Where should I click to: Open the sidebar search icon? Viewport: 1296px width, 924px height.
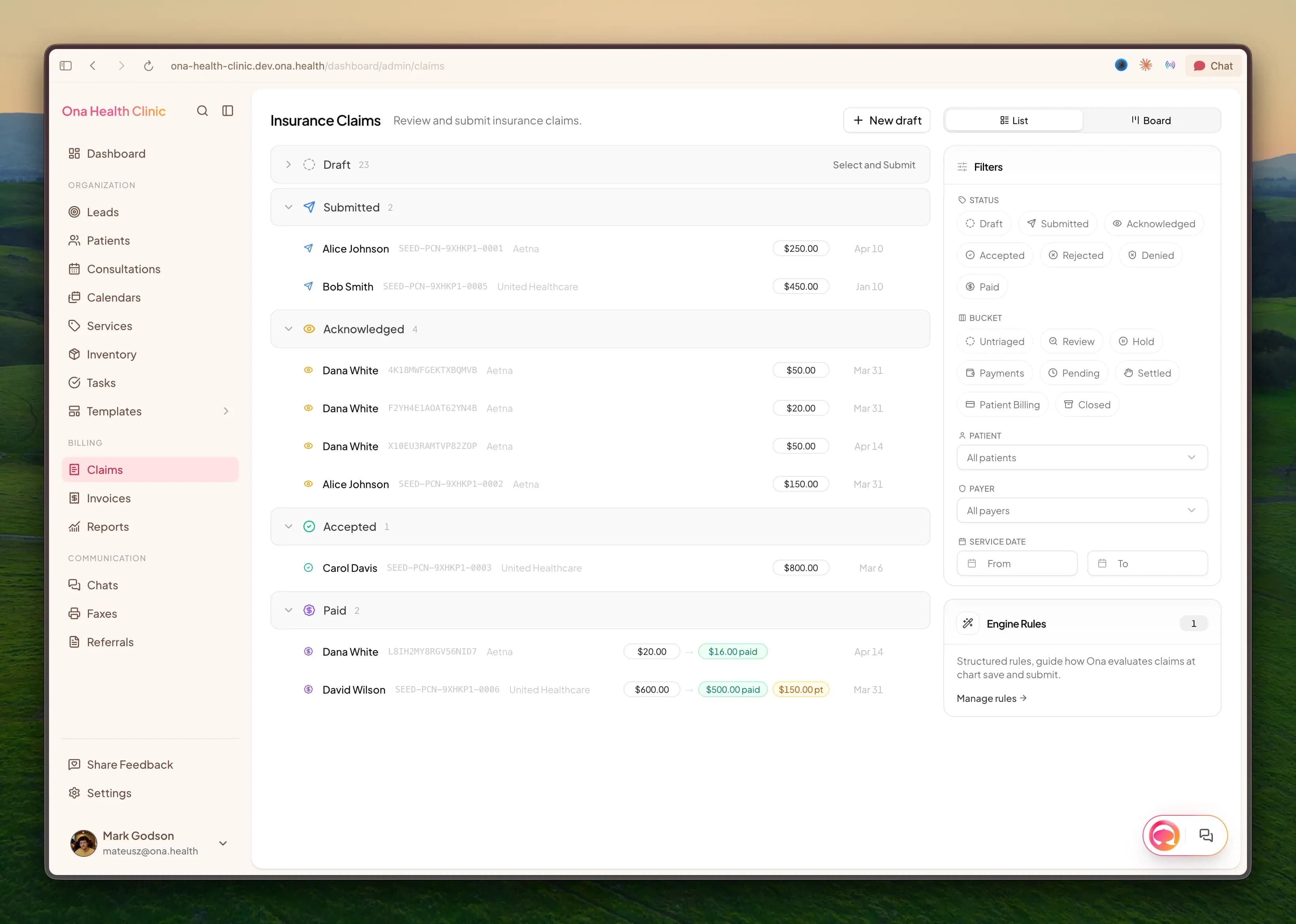pos(202,111)
